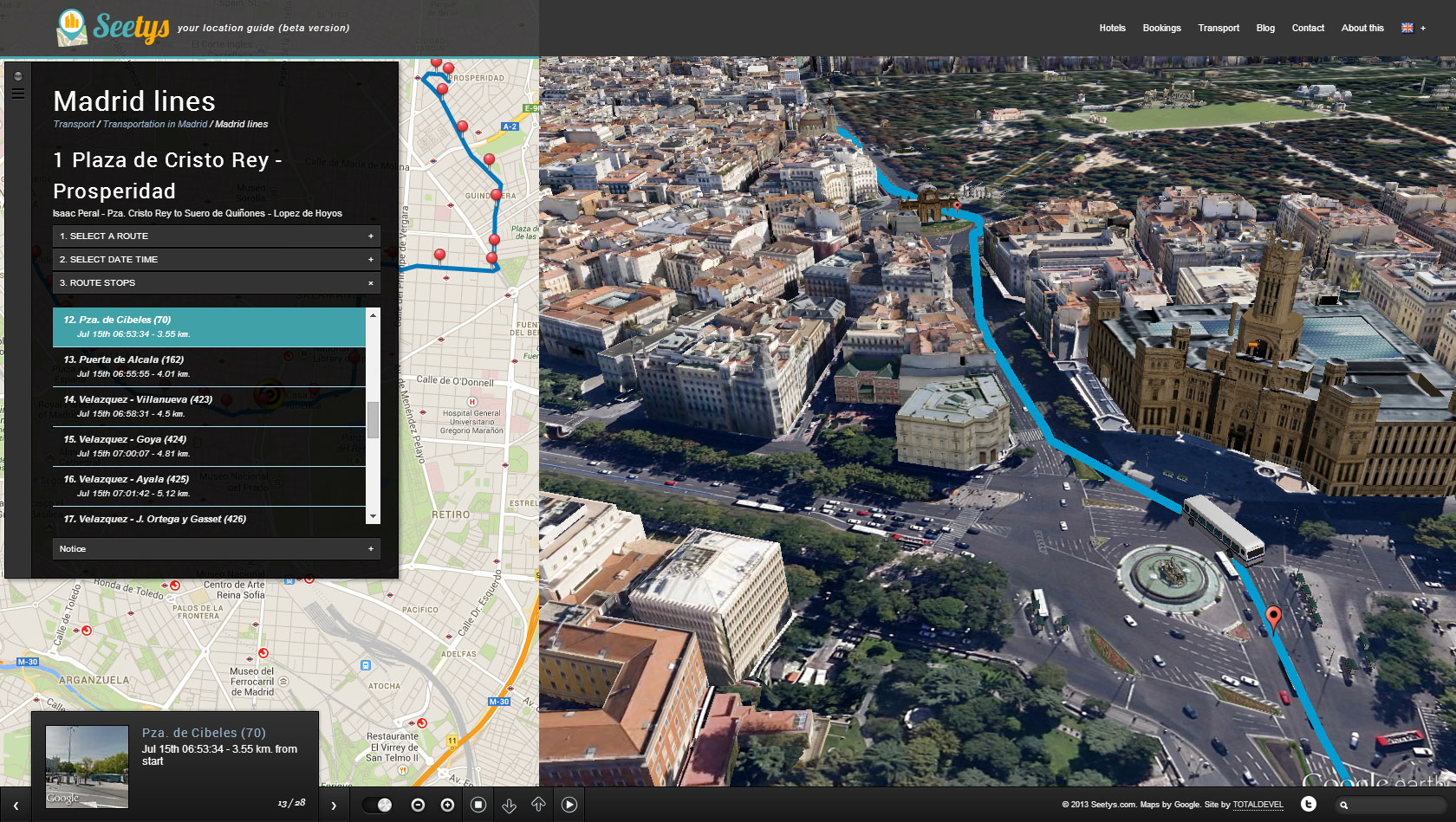Click the stops list scroll up arrow

pos(373,314)
